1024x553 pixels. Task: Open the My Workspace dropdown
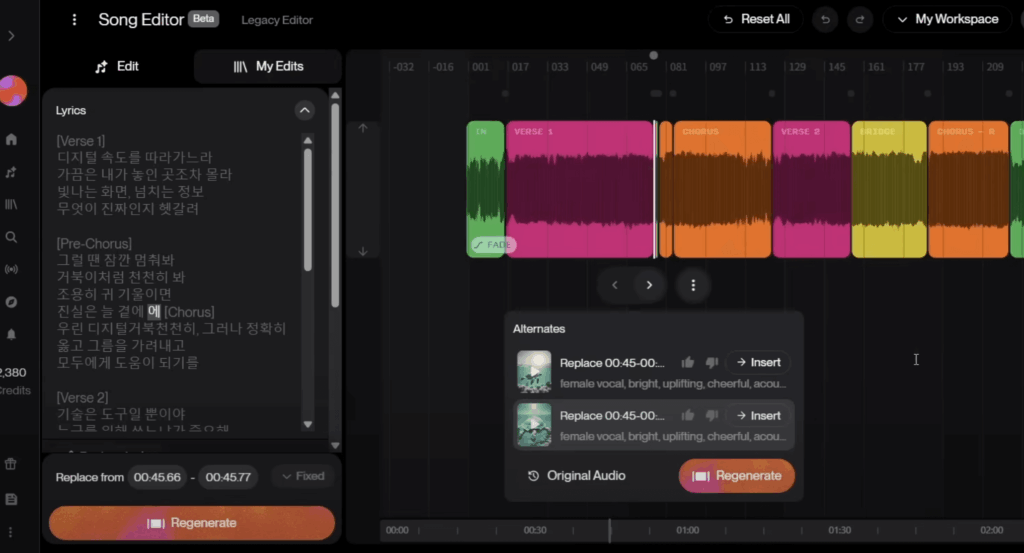click(947, 19)
